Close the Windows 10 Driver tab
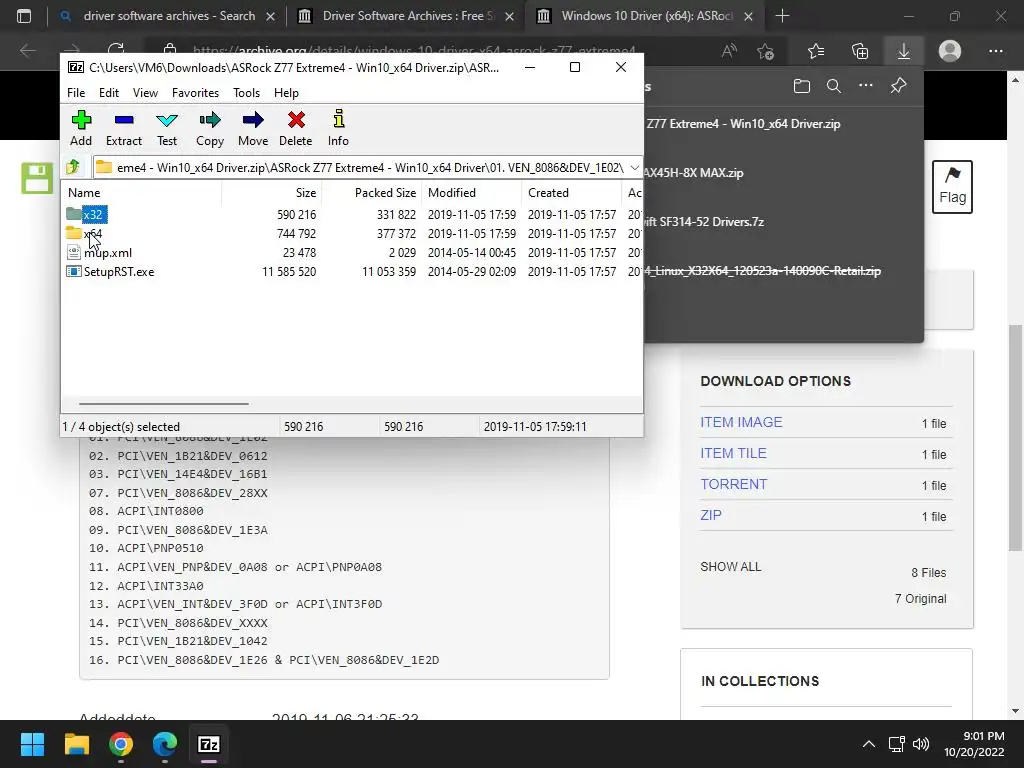Viewport: 1024px width, 768px height. (x=749, y=17)
